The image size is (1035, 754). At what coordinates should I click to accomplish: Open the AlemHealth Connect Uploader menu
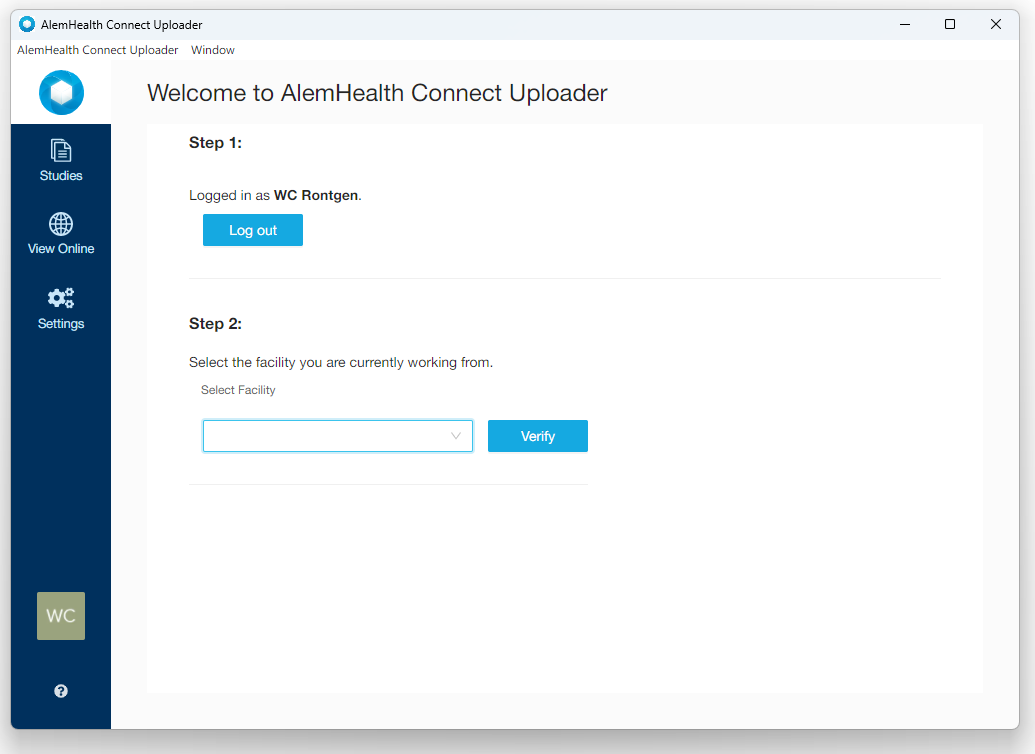[98, 50]
